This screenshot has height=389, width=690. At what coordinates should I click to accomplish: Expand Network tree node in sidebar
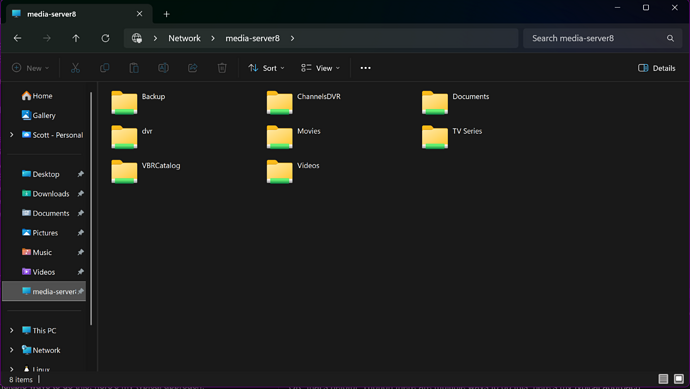pos(12,350)
